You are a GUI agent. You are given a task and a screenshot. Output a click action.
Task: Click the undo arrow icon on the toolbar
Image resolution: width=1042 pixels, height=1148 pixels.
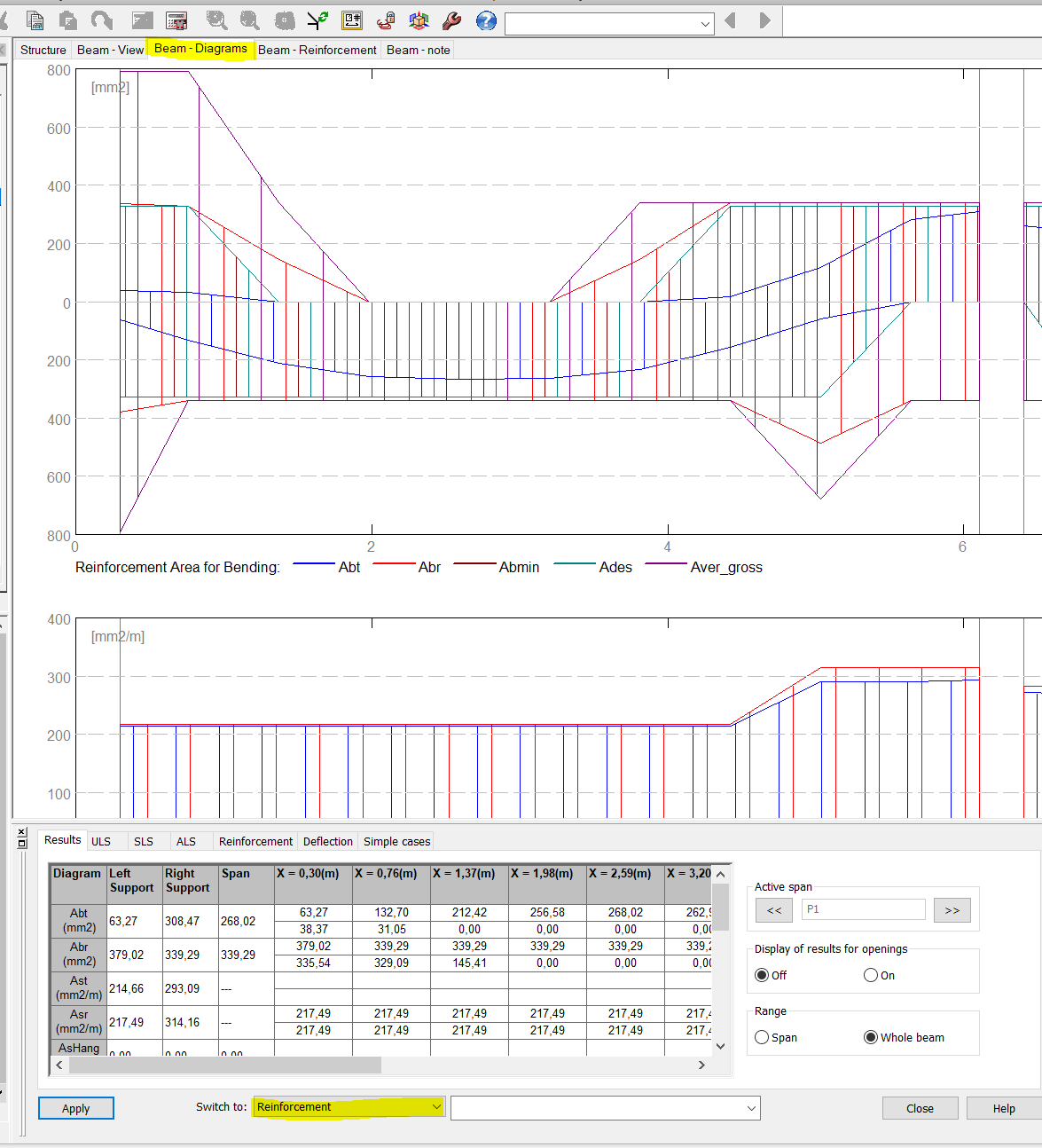click(101, 20)
